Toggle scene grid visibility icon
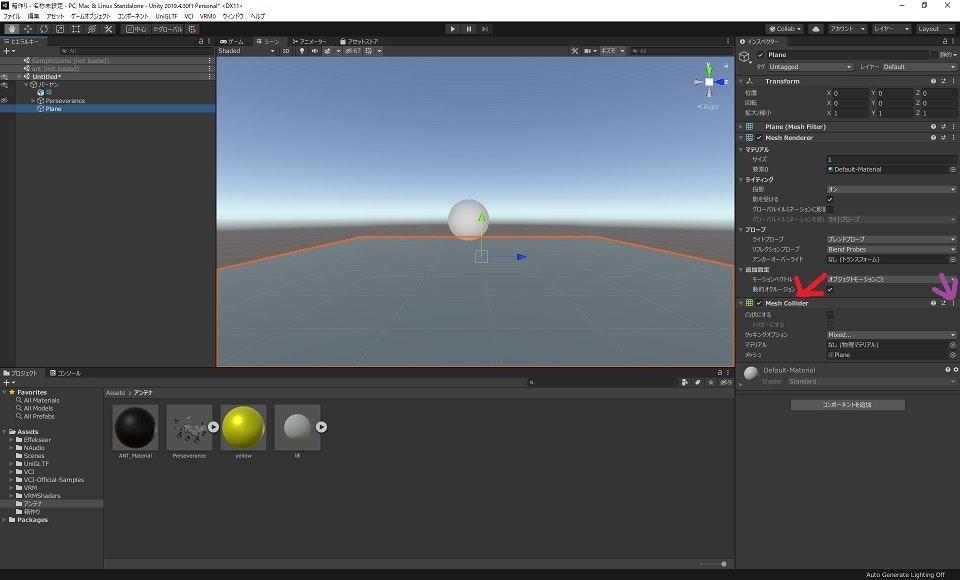The image size is (960, 580). click(369, 51)
